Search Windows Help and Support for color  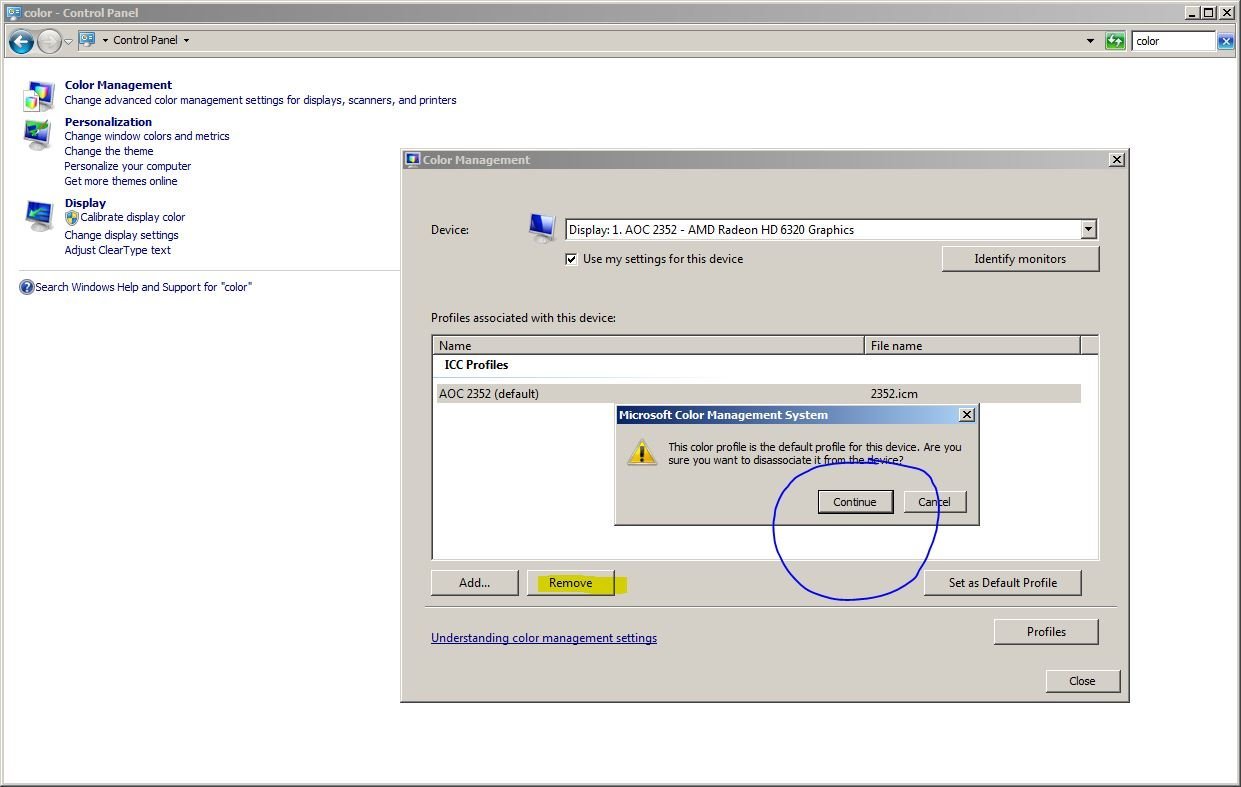coord(143,287)
